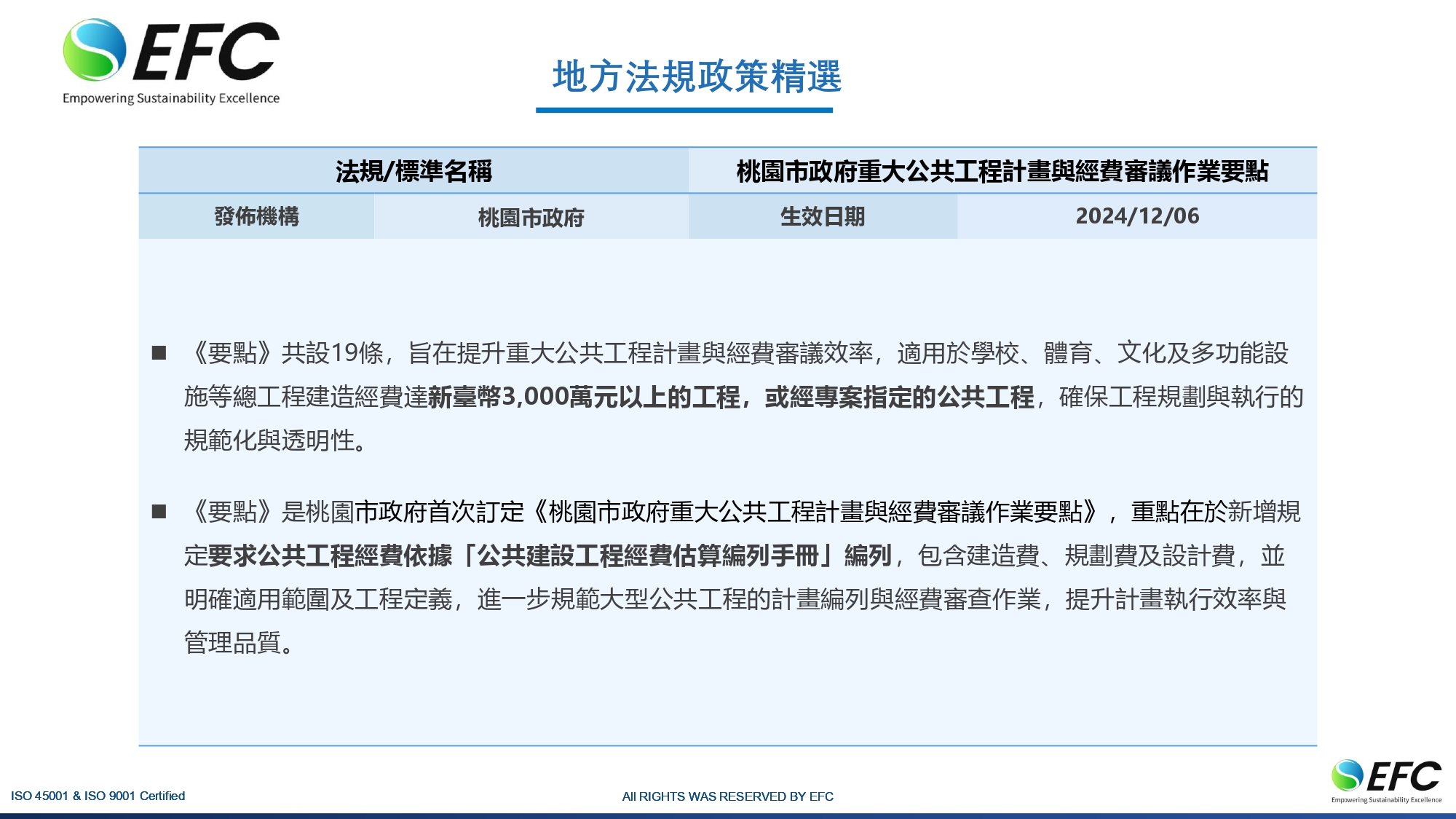Select the slide title 地方法規政策精選
This screenshot has width=1456, height=819.
tap(697, 77)
